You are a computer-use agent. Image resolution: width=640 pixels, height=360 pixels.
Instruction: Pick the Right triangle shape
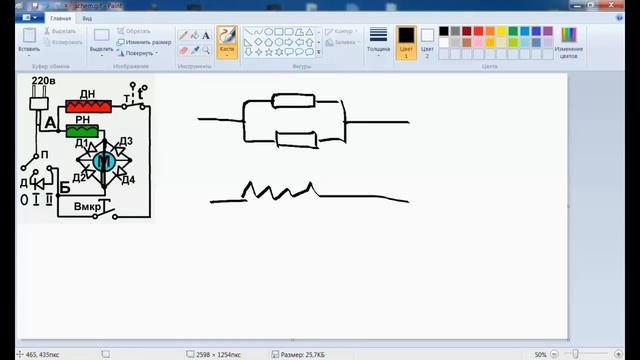(x=248, y=42)
